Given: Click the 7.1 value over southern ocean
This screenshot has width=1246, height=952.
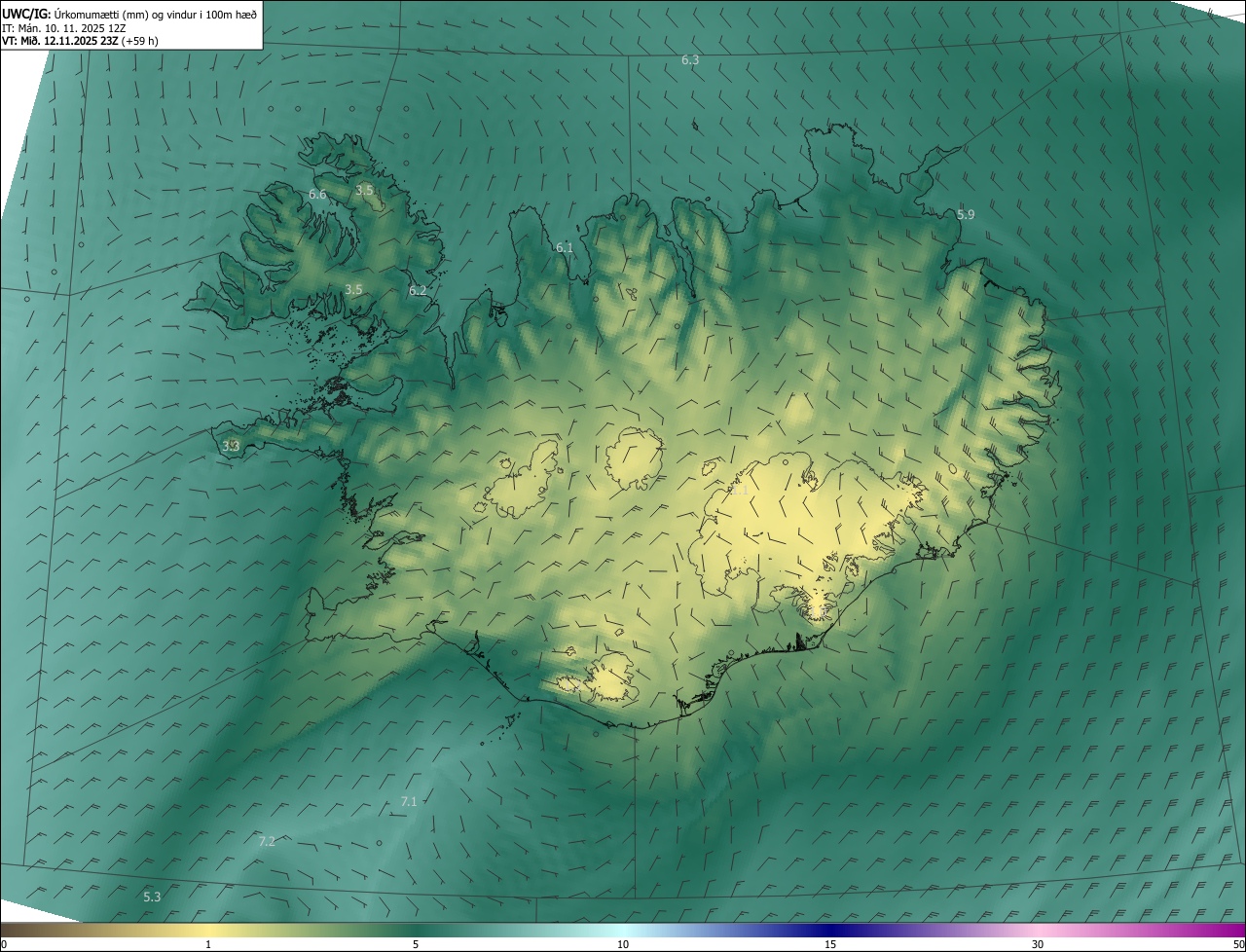Looking at the screenshot, I should coord(409,802).
